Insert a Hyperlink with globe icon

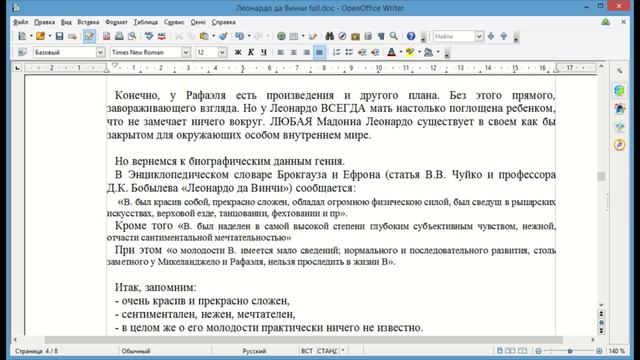(281, 36)
